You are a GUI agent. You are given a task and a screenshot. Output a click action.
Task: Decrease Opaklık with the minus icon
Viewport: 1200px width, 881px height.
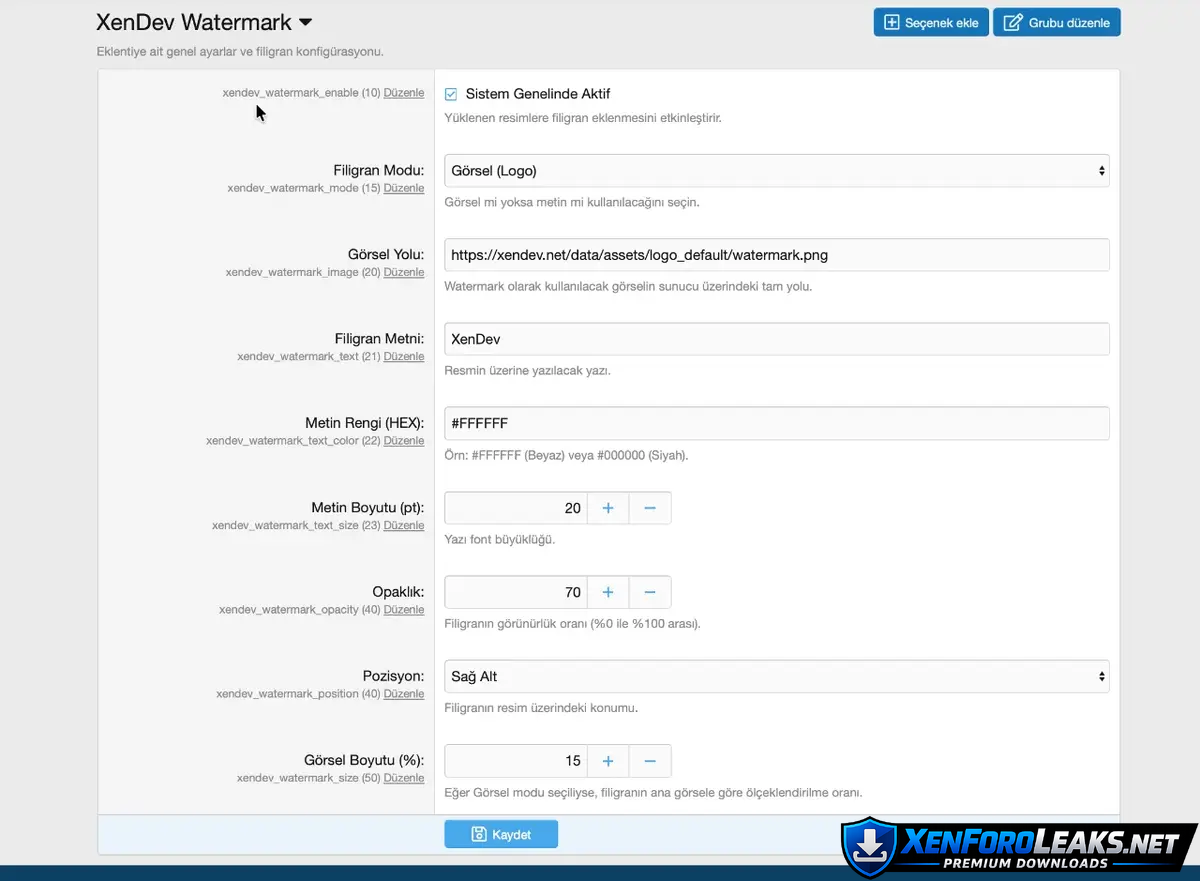650,592
